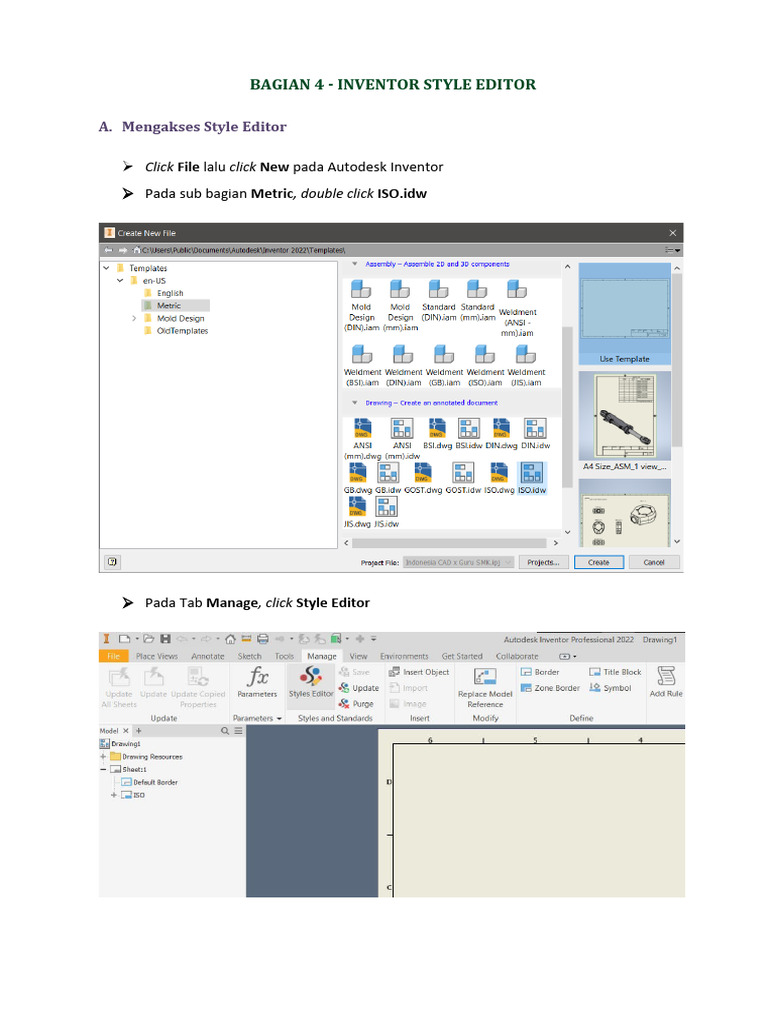
Task: Click Border in Define panel
Action: tap(540, 672)
